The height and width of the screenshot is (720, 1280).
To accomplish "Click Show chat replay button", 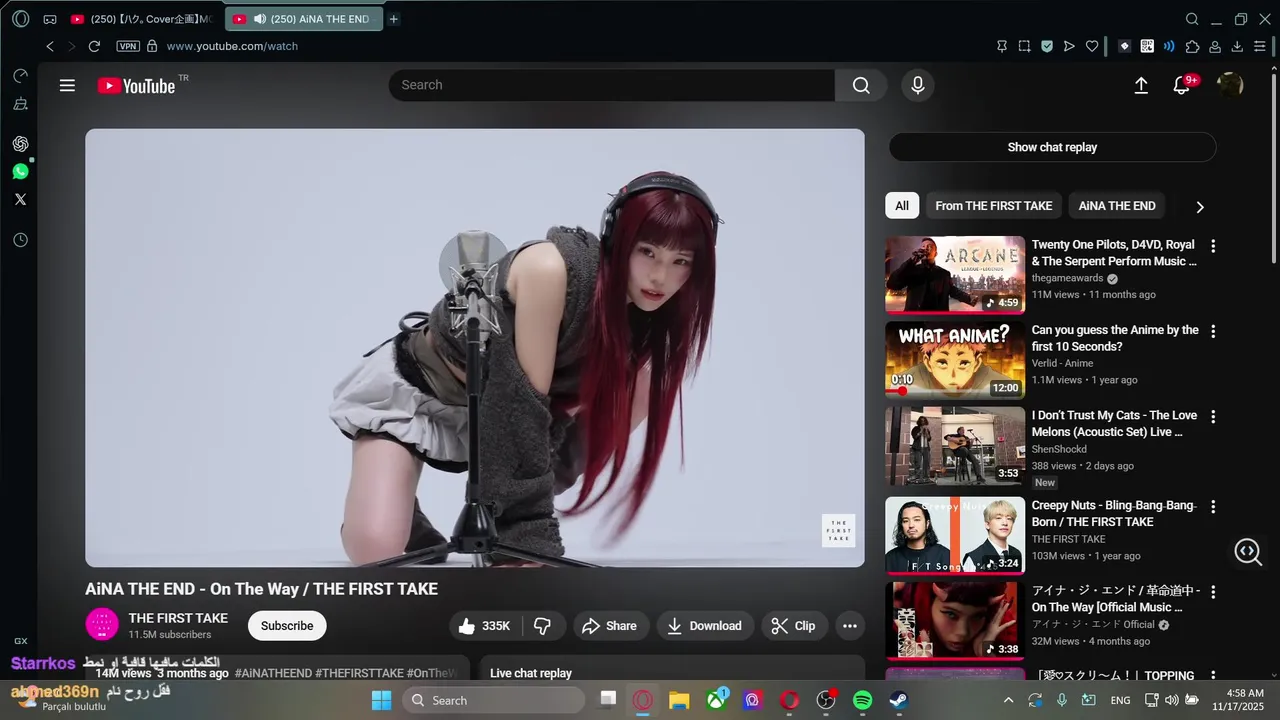I will point(1052,147).
